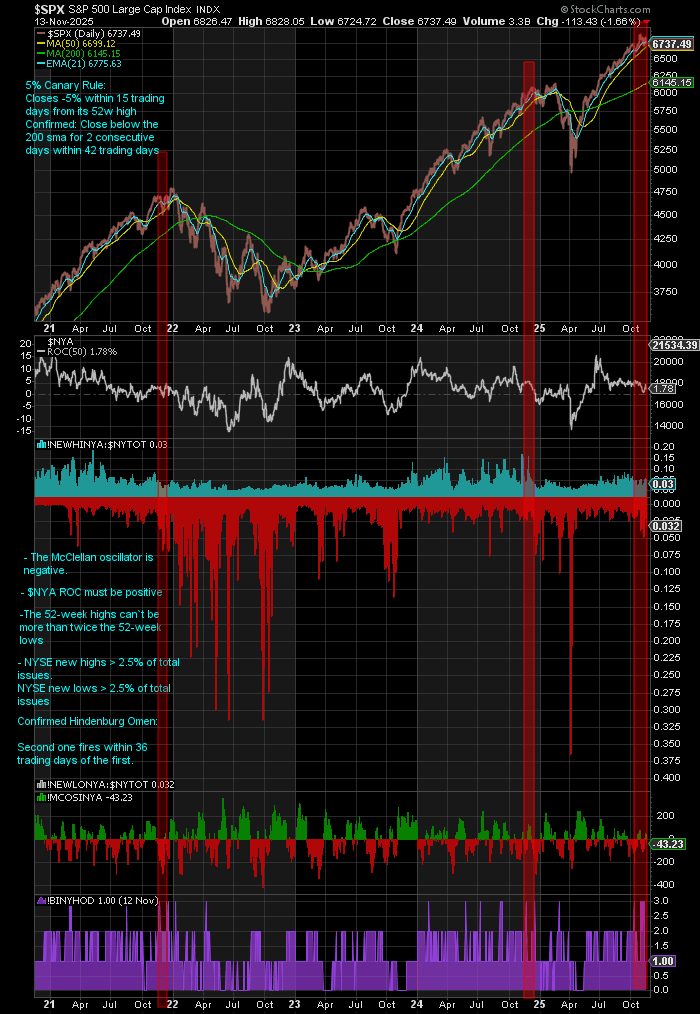Click '-The 52-week highs can`t be' annotation line
This screenshot has height=1014, width=700.
pos(89,614)
